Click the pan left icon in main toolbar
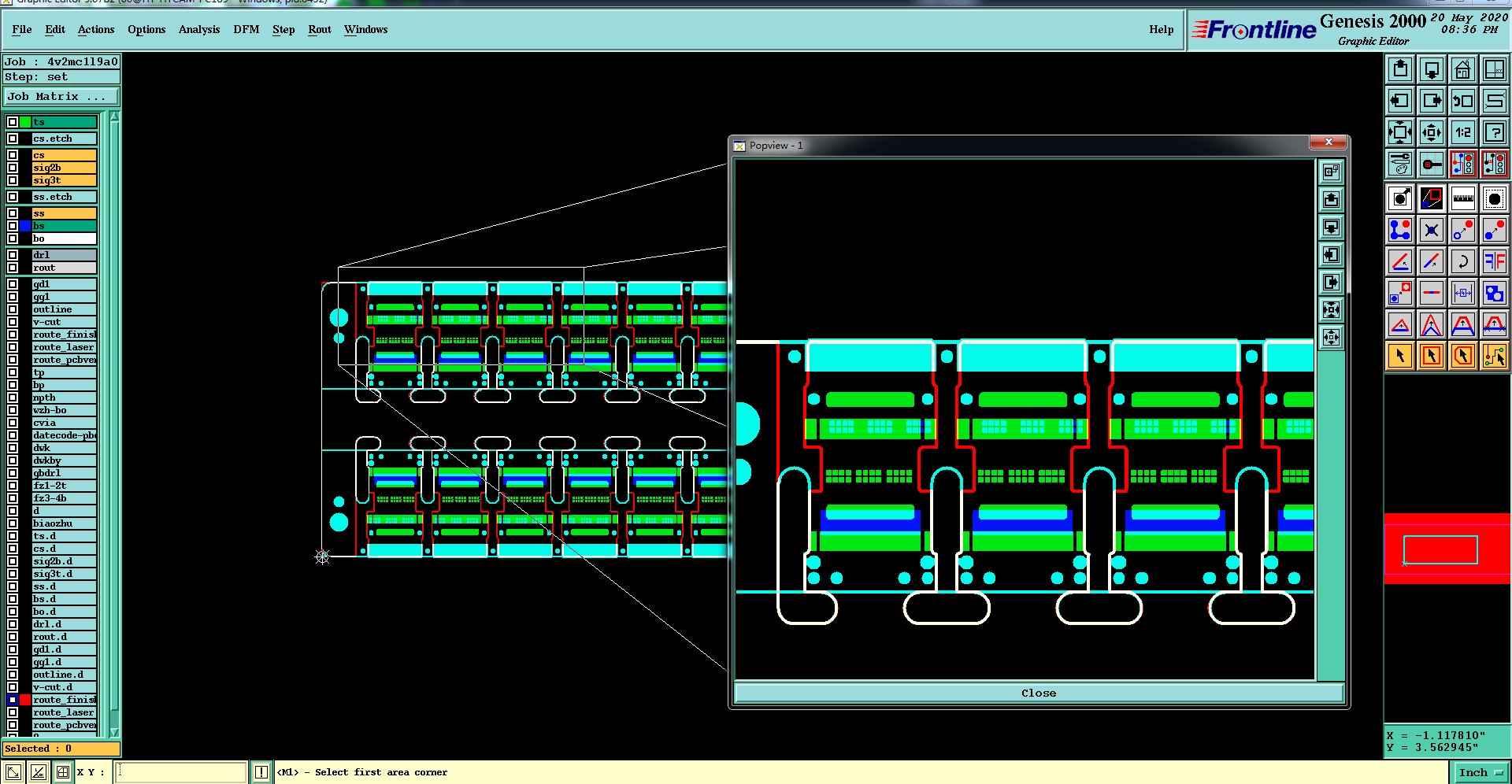This screenshot has width=1512, height=784. coord(1400,101)
